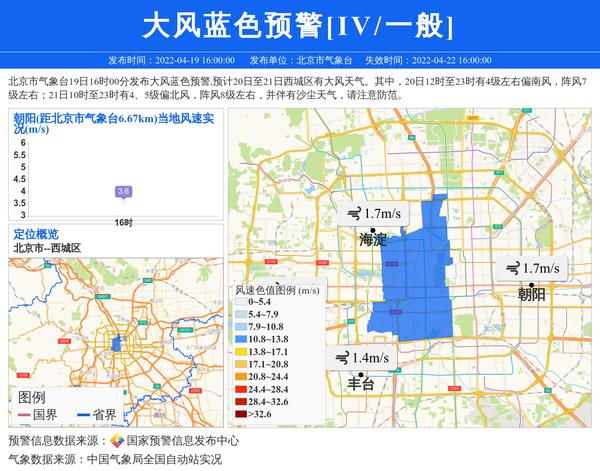The width and height of the screenshot is (600, 471).
Task: Click the 丰台 label on the map
Action: click(360, 384)
